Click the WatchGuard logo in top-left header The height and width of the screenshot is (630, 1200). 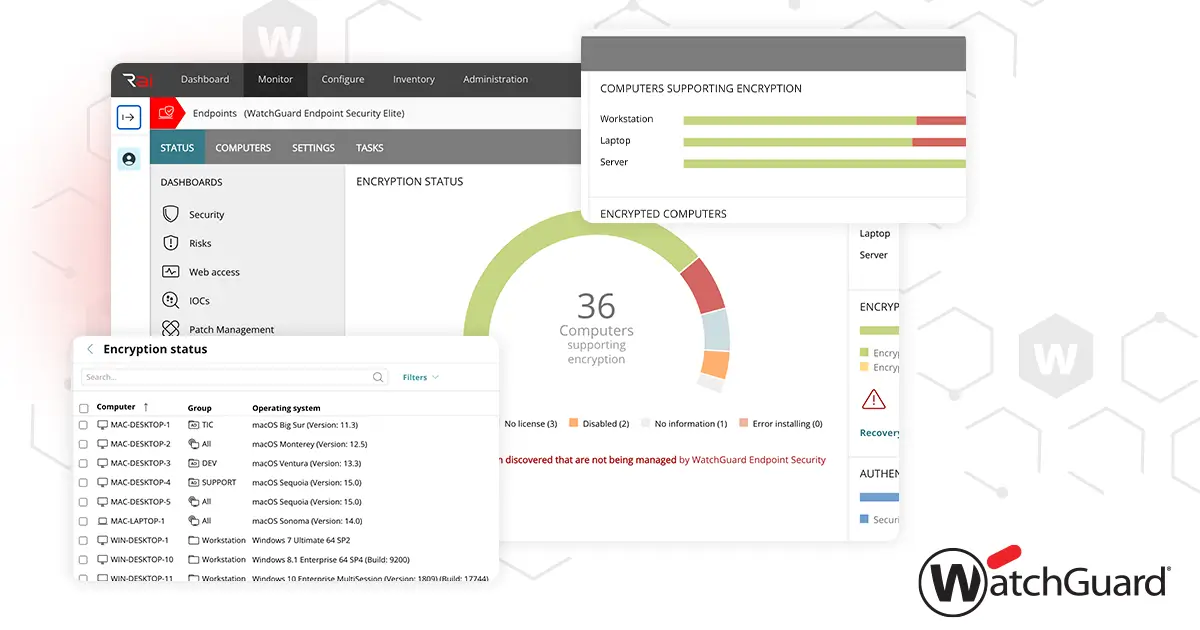point(136,80)
